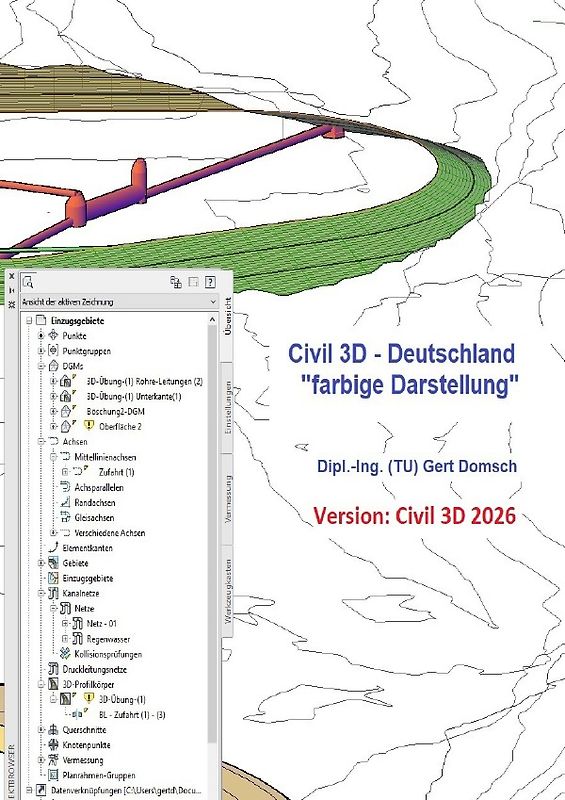The image size is (565, 800).
Task: Click the Knotenpunkte intersection icon
Action: pos(53,744)
